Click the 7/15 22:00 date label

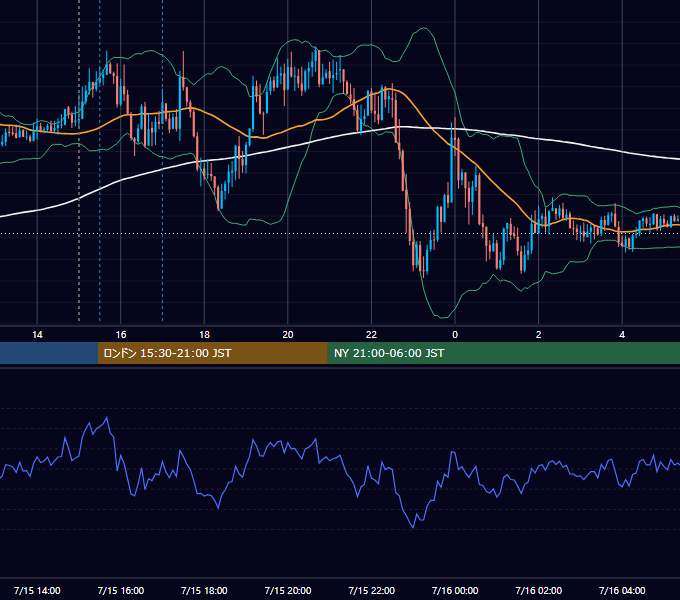pos(372,590)
